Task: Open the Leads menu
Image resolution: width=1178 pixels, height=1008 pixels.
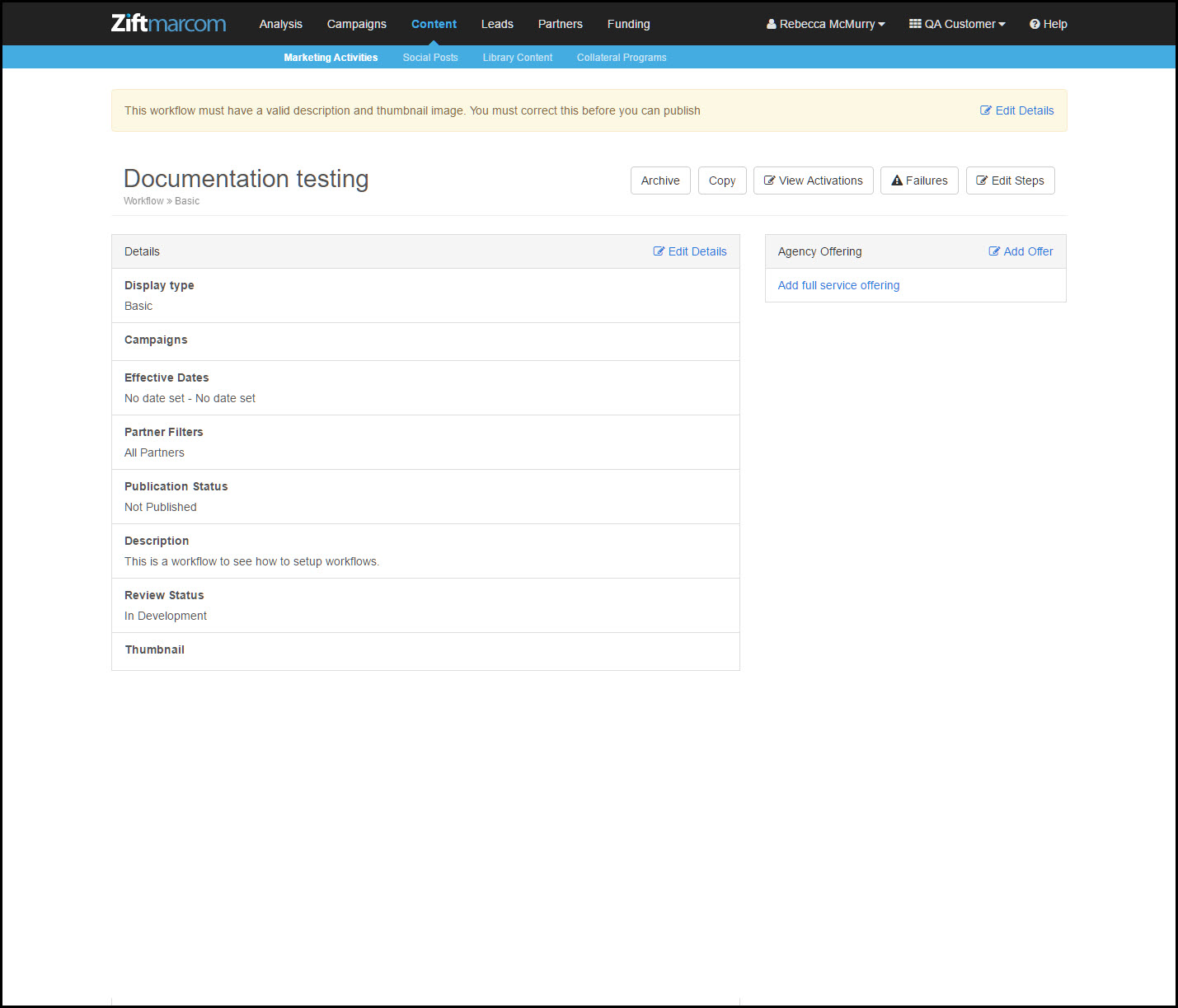Action: tap(497, 24)
